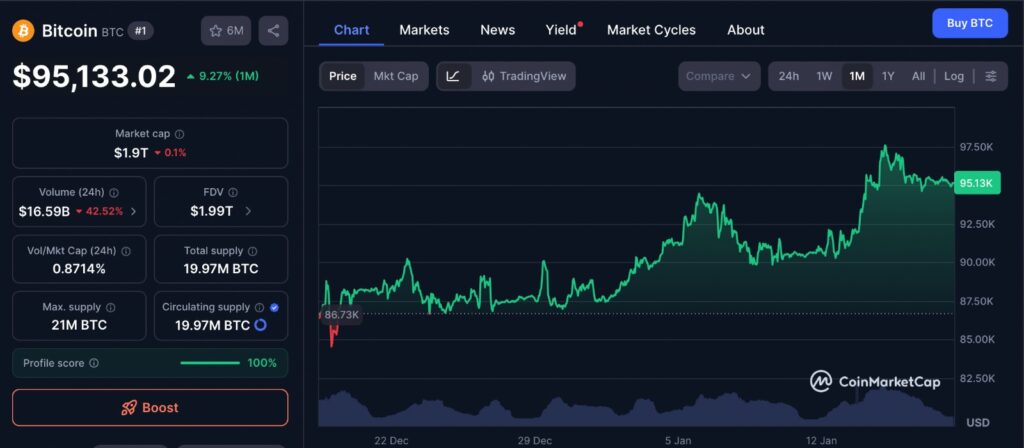Click the 5 Jan date label

(x=679, y=441)
